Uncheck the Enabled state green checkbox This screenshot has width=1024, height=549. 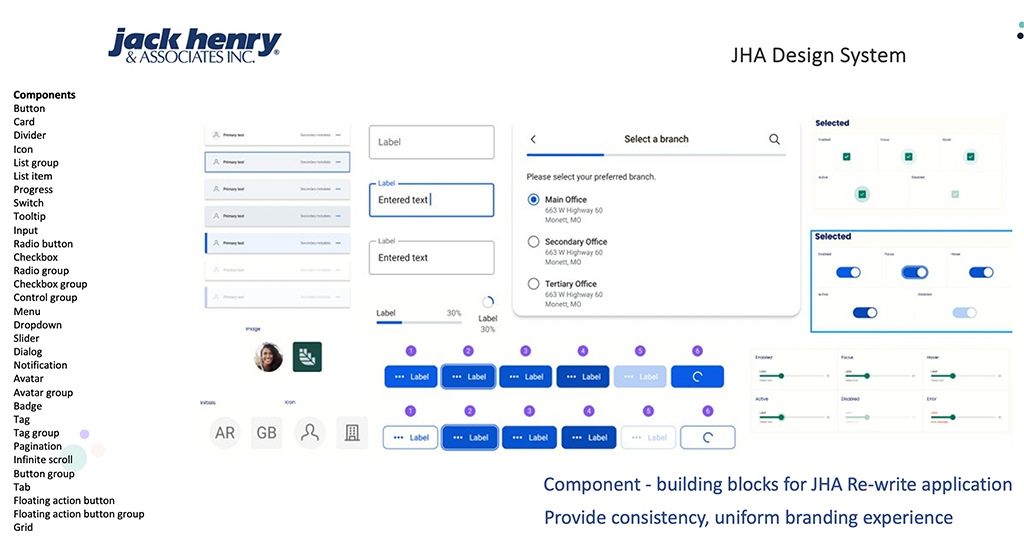coord(846,157)
